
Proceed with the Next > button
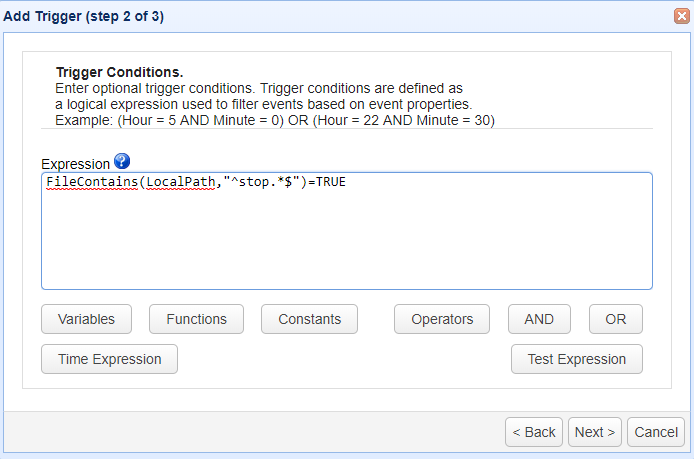(x=595, y=432)
